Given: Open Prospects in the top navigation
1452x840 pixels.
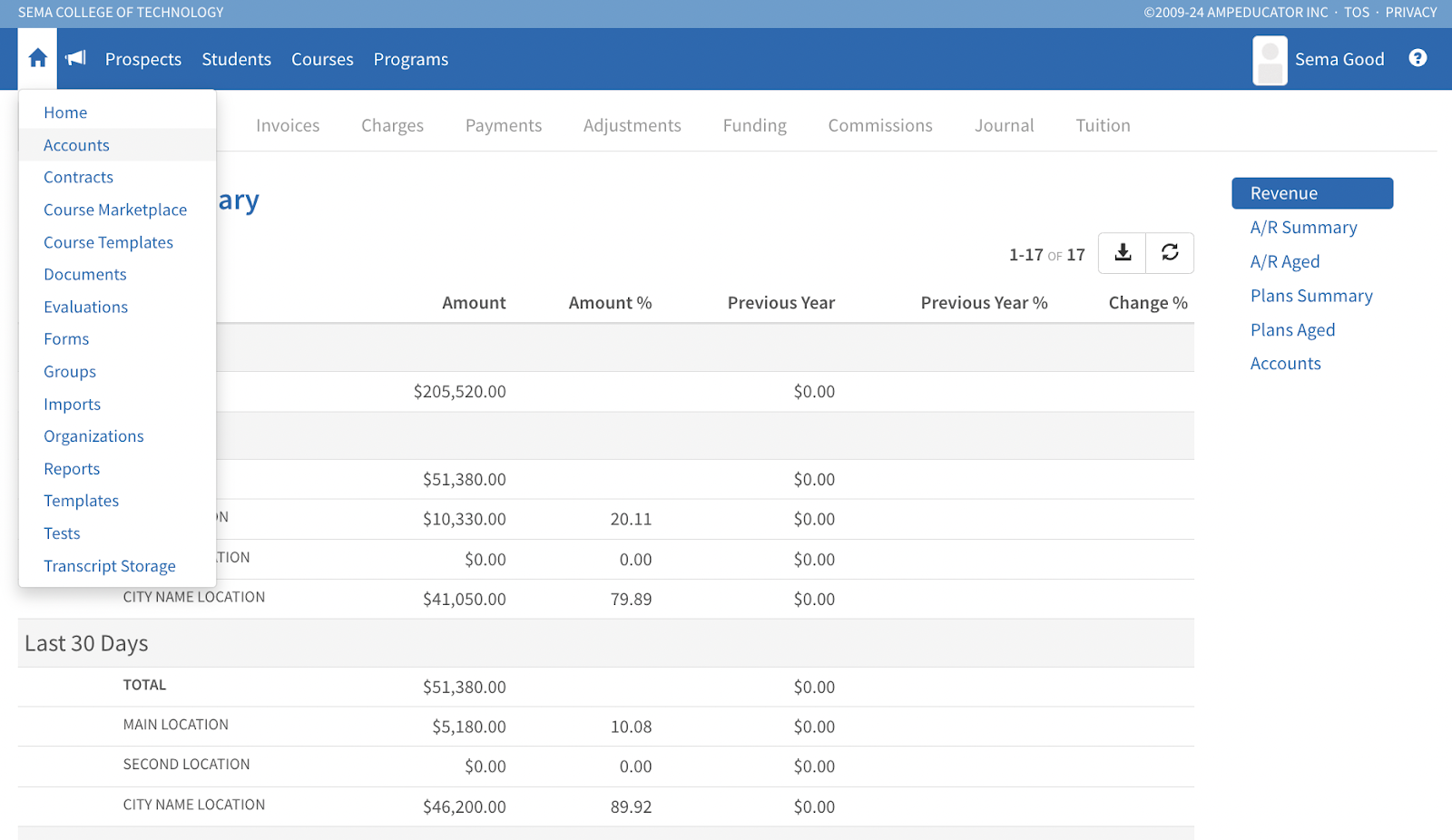Looking at the screenshot, I should (x=143, y=59).
